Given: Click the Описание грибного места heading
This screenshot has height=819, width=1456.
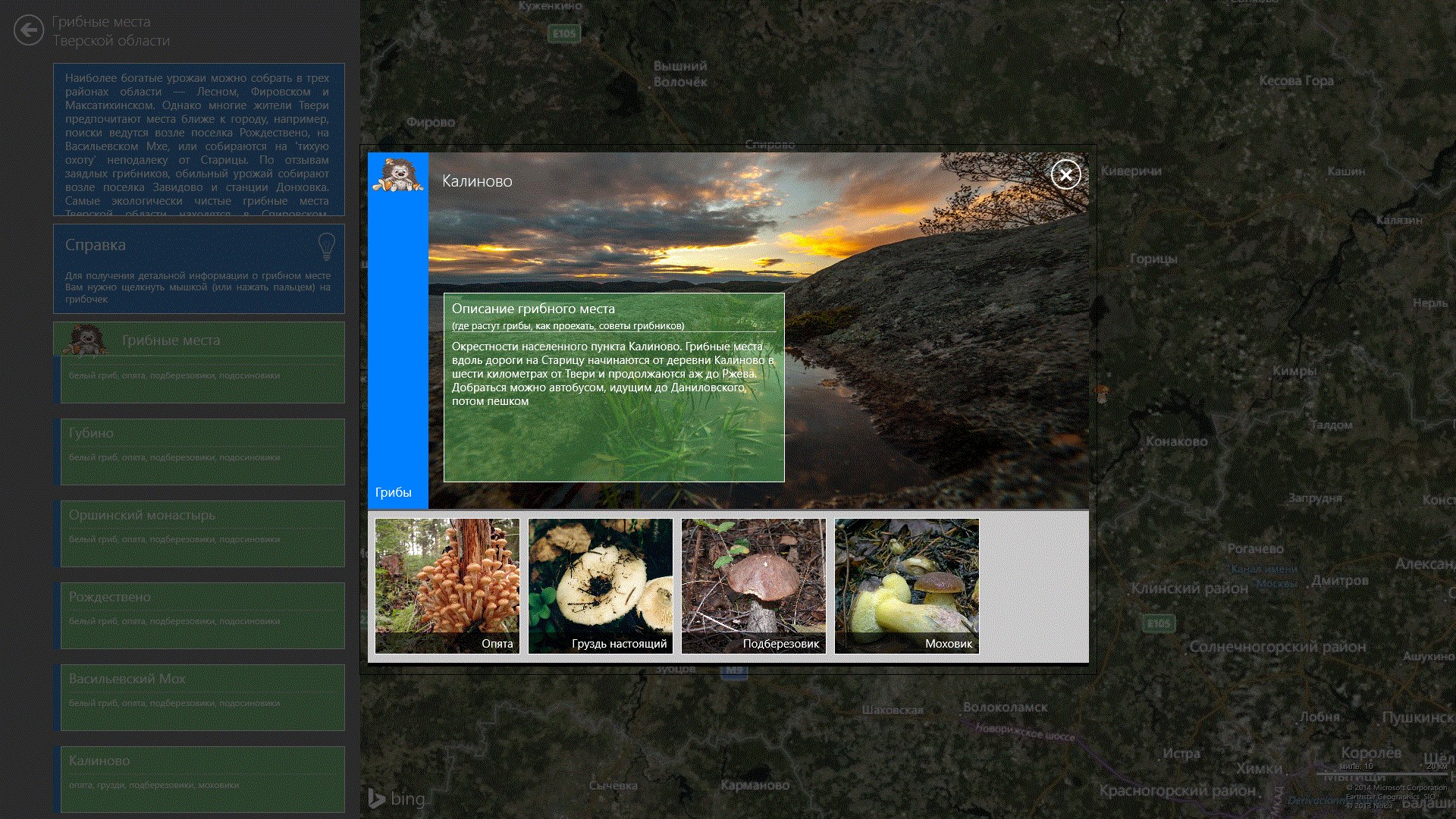Looking at the screenshot, I should (x=533, y=309).
